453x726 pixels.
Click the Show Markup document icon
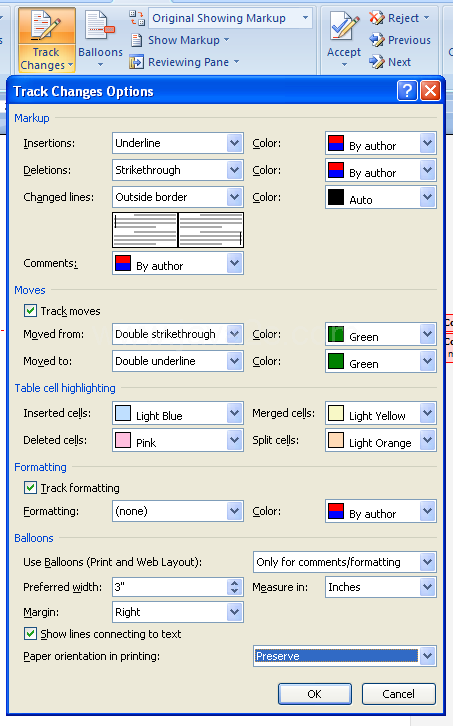(136, 40)
